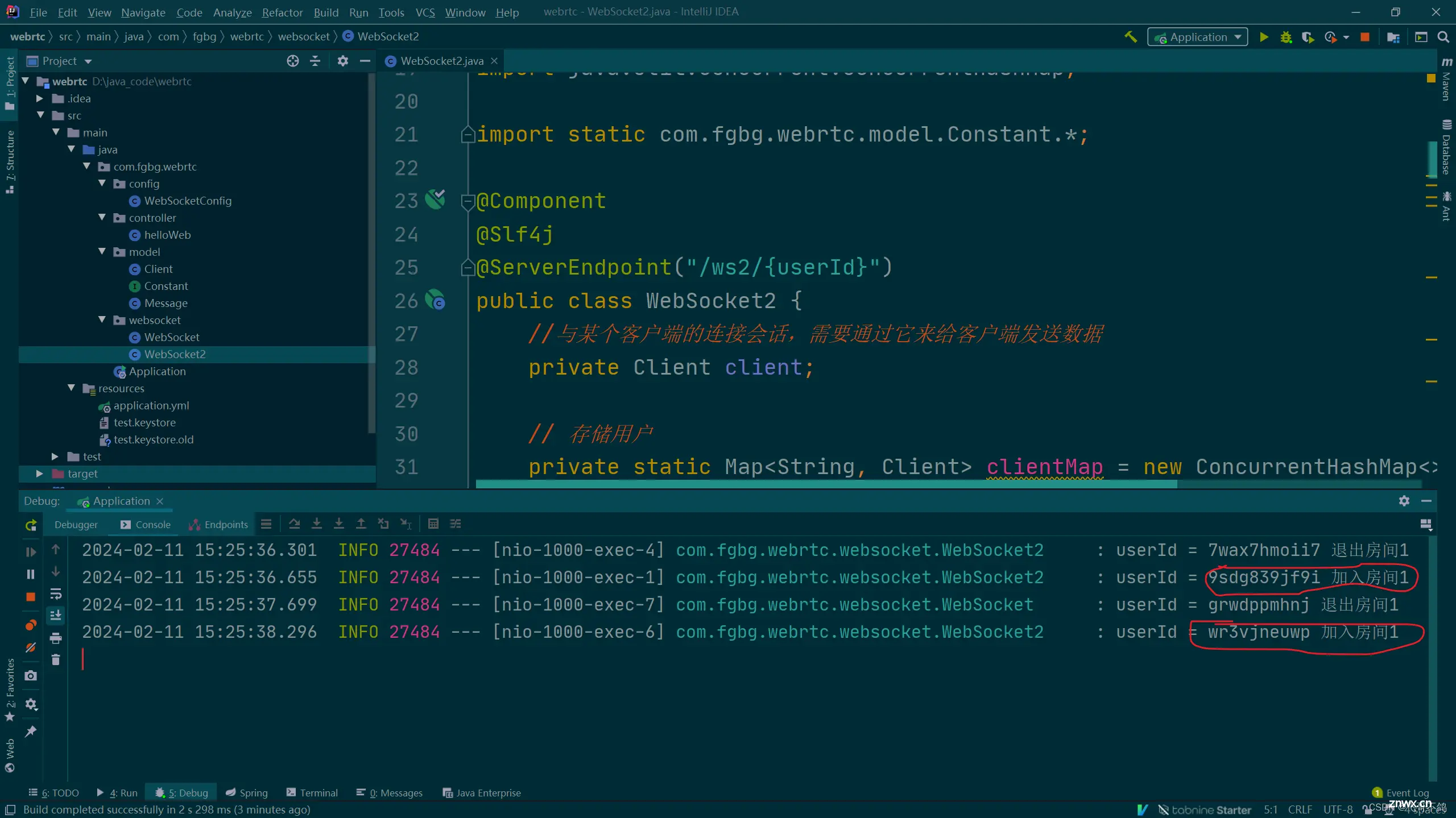Open the Run menu in menu bar
Screen dimensions: 1456x818
[357, 11]
